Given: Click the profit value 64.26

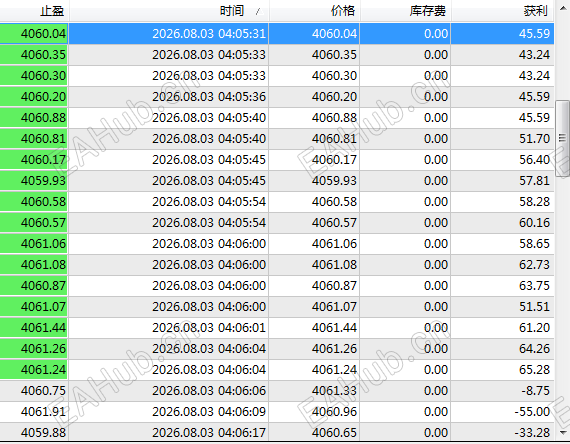Looking at the screenshot, I should (x=534, y=349).
